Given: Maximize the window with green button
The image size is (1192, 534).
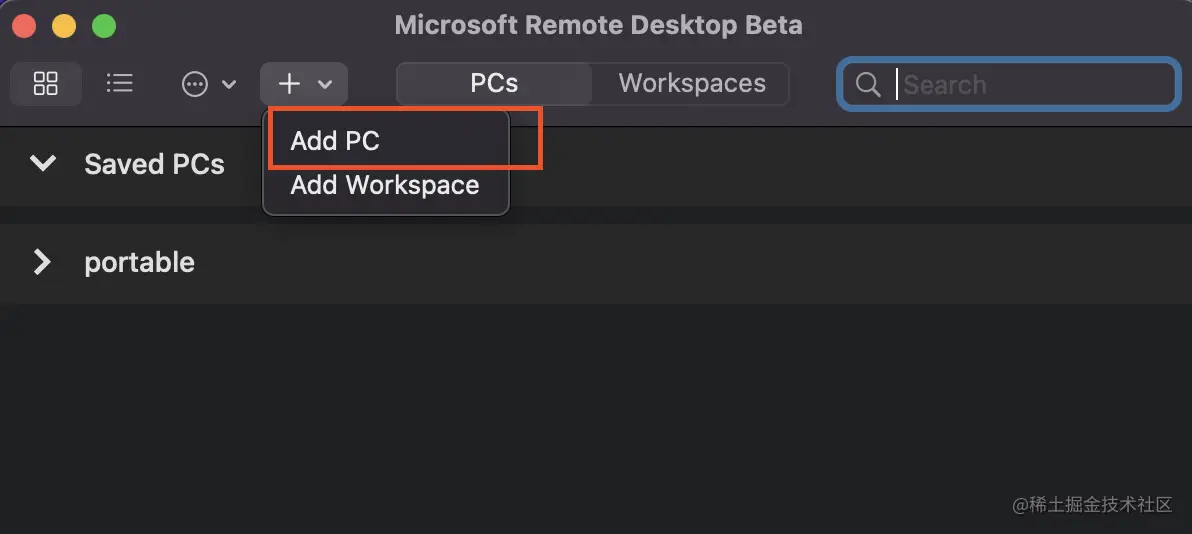Looking at the screenshot, I should [104, 26].
